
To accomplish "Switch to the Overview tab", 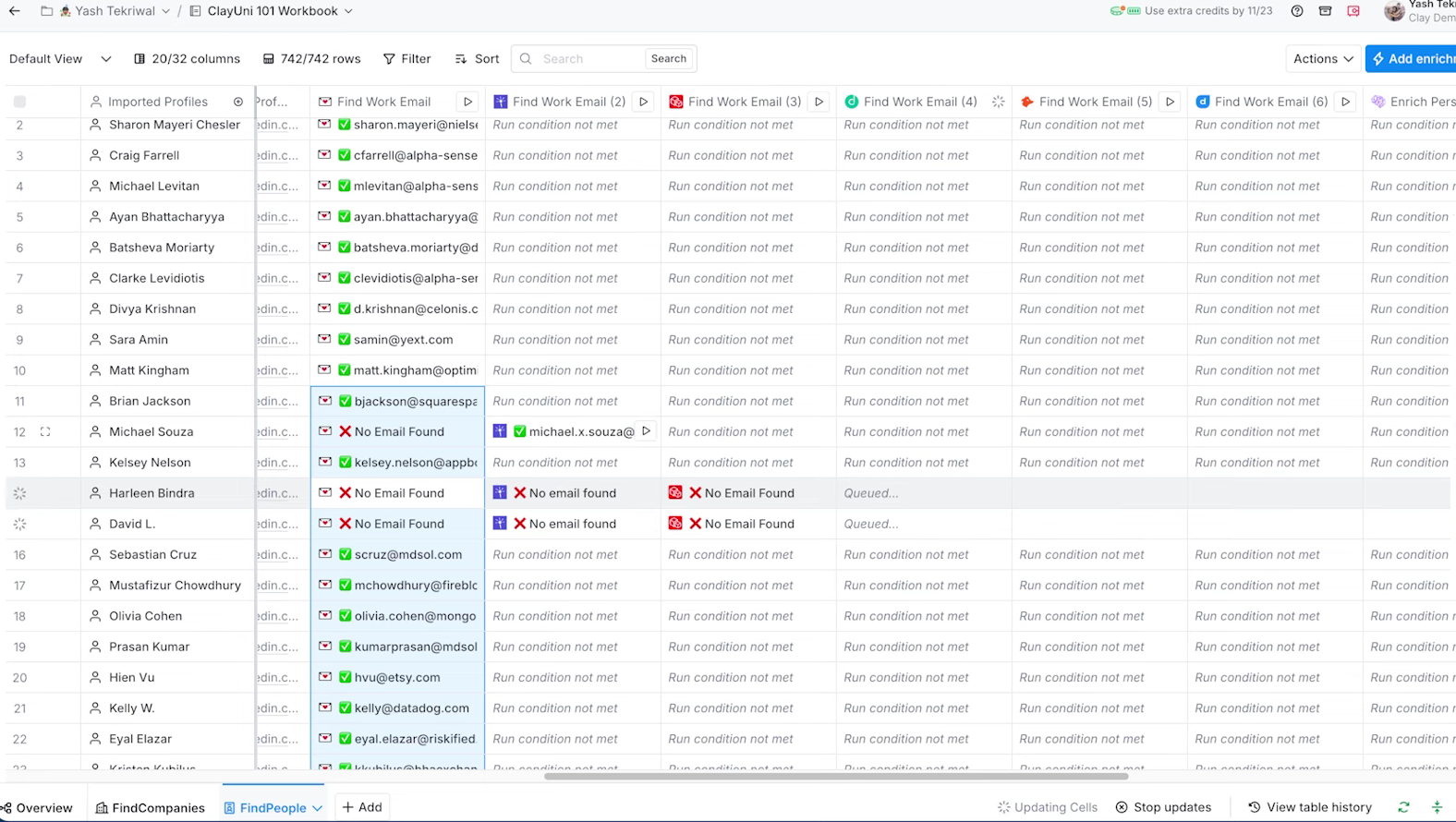I will point(38,808).
